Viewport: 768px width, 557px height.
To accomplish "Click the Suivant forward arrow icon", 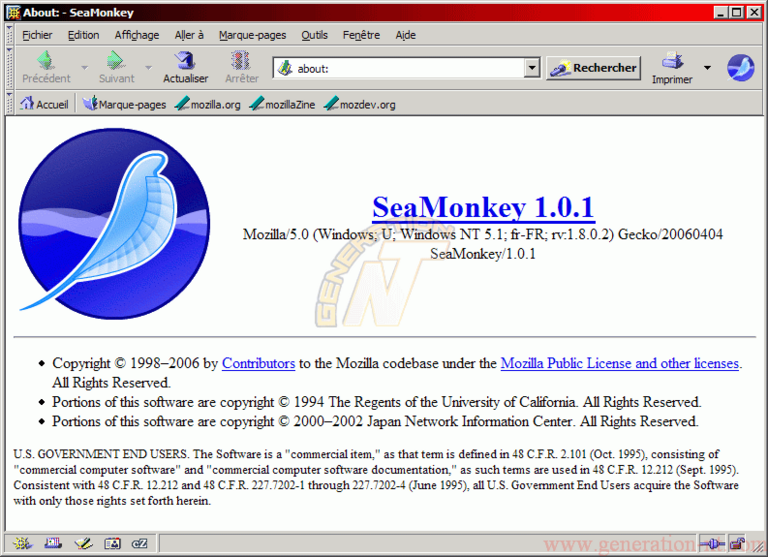I will pyautogui.click(x=116, y=61).
